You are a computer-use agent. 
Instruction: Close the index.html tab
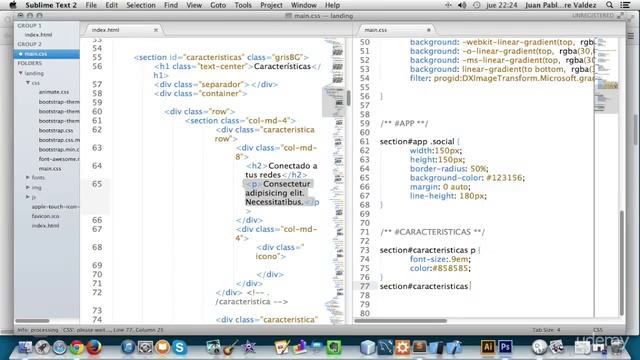coord(156,30)
